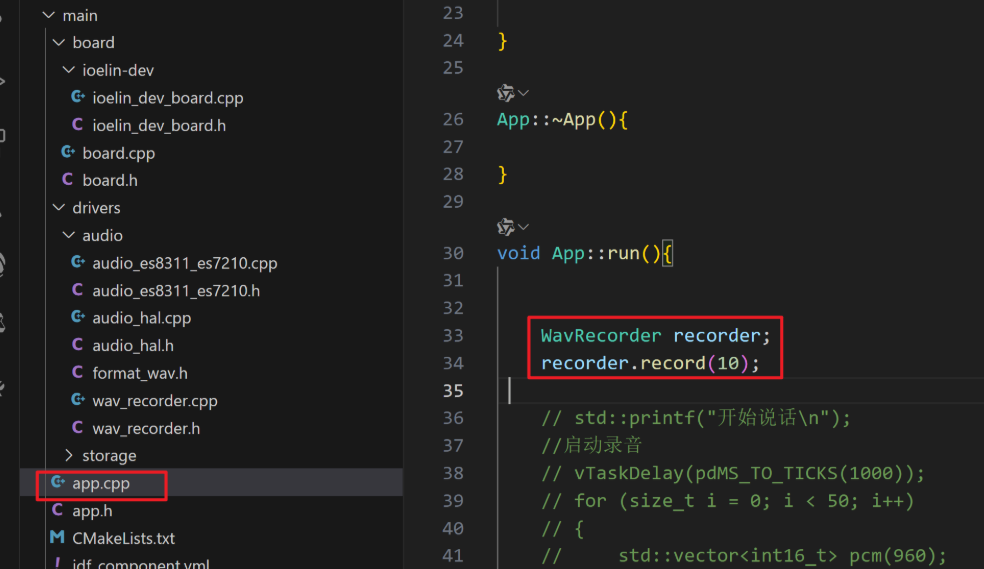Image resolution: width=984 pixels, height=569 pixels.
Task: Open code lens dropdown above void App::run()
Action: click(524, 226)
